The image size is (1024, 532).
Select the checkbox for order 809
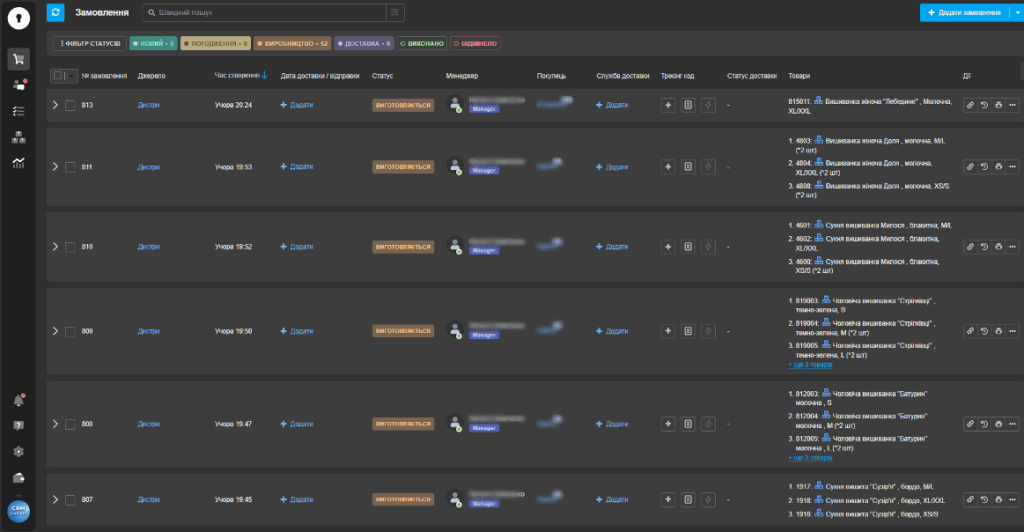tap(70, 330)
